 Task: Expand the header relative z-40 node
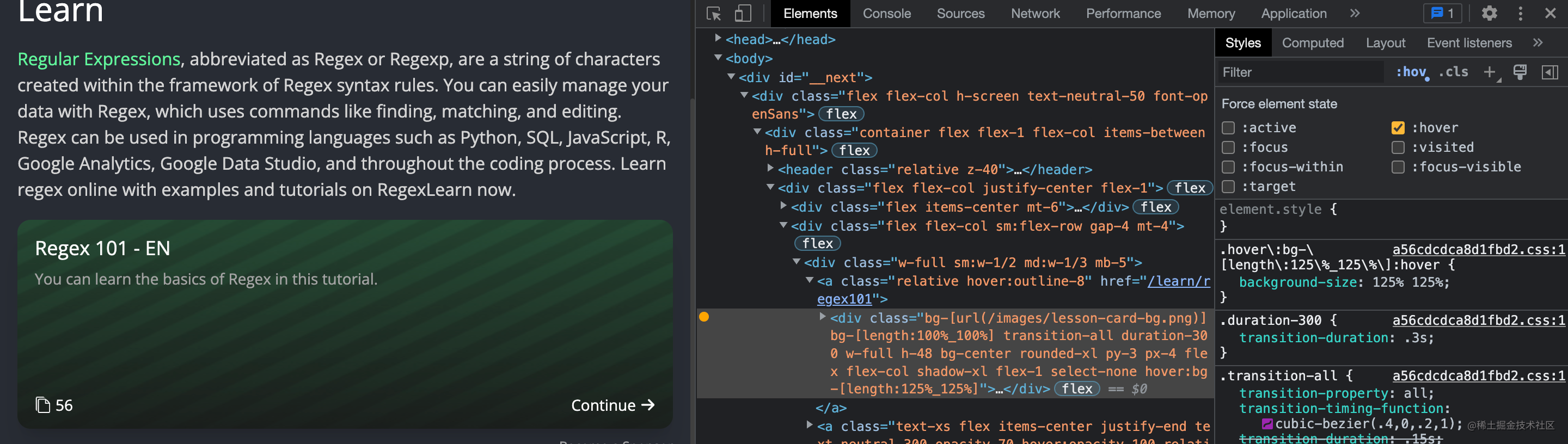pos(770,168)
